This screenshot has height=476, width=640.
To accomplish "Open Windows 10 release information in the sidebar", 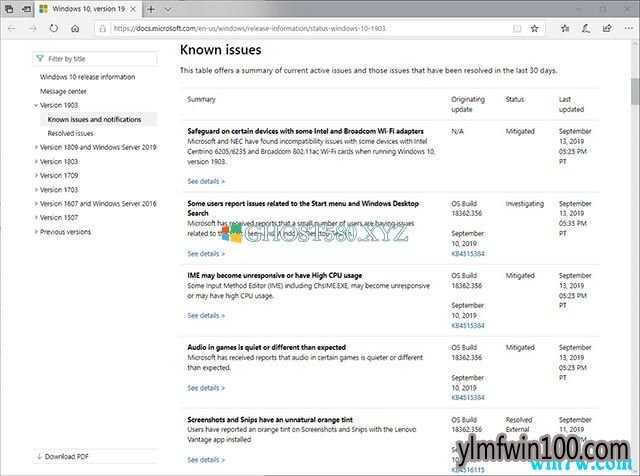I will tap(87, 77).
